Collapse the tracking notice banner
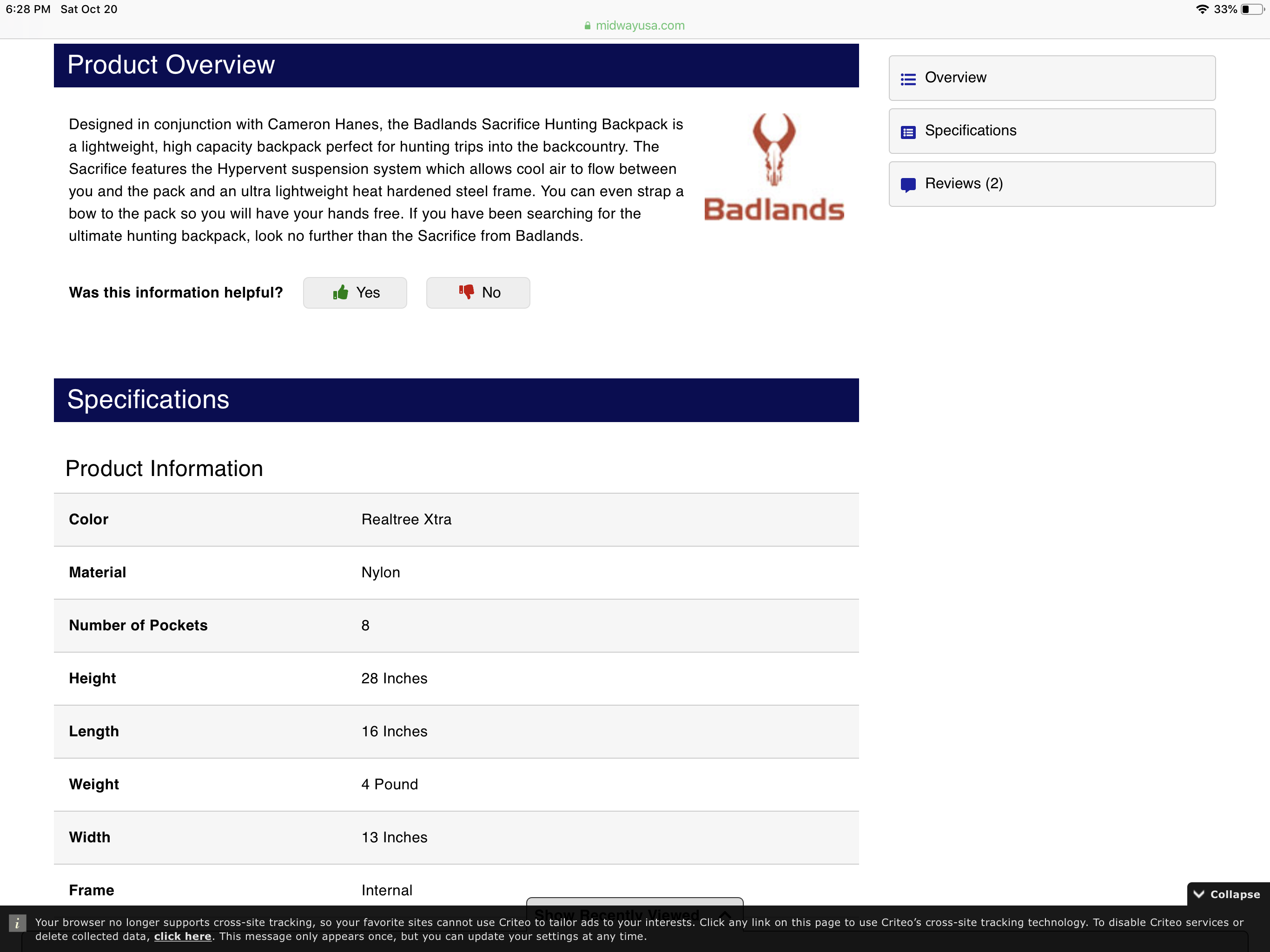Viewport: 1270px width, 952px height. point(1228,894)
